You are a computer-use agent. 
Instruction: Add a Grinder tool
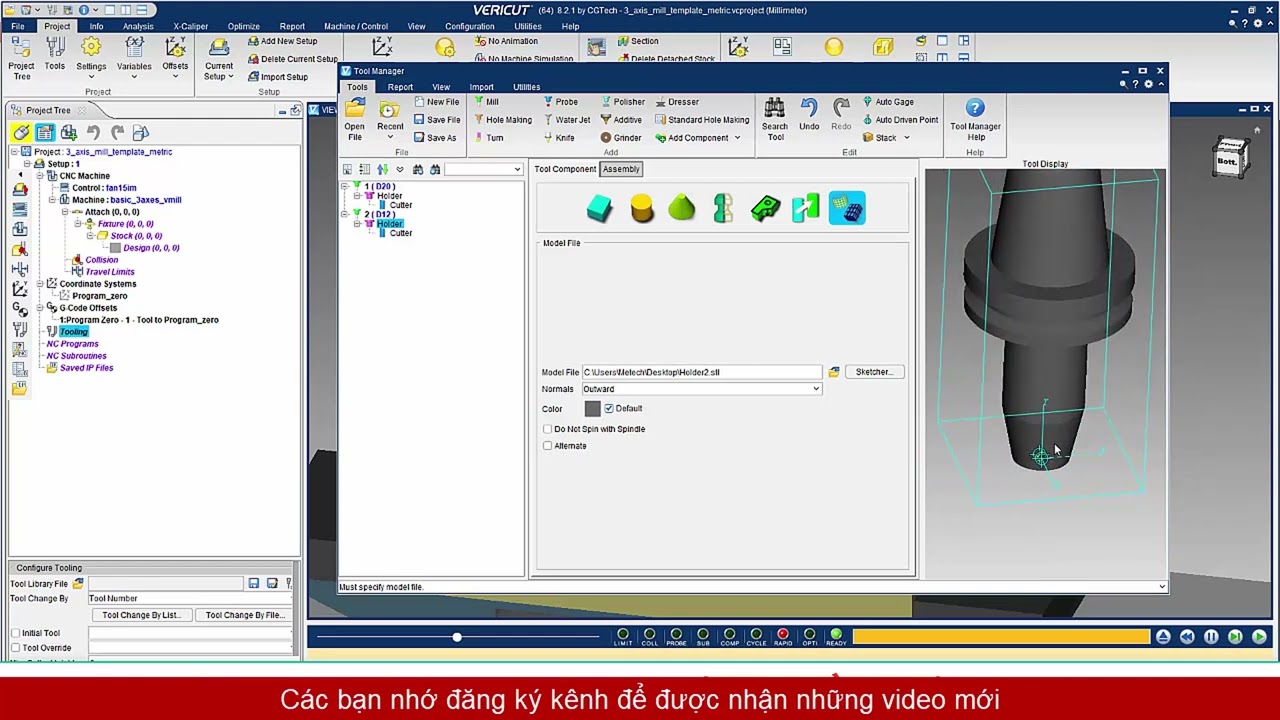click(620, 138)
